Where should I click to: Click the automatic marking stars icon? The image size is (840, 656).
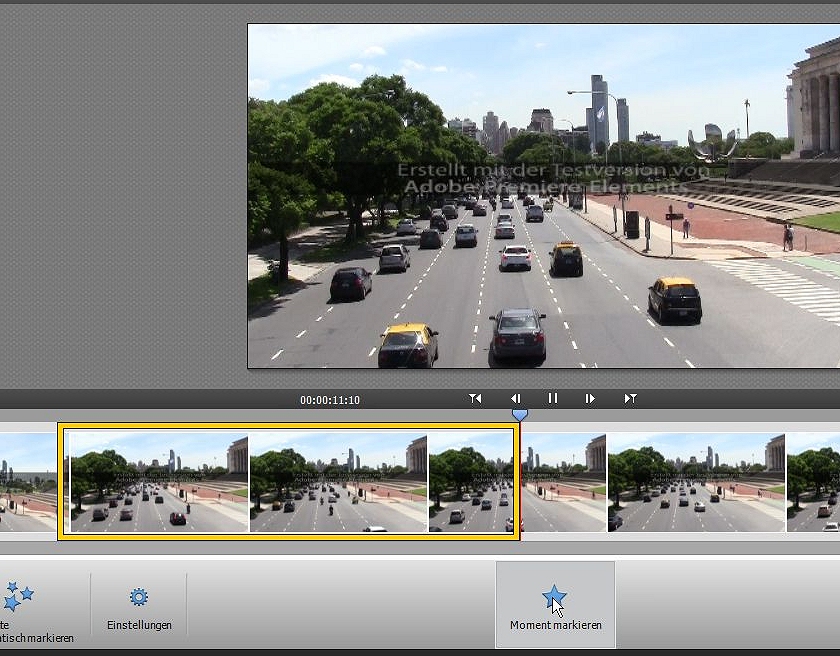(17, 596)
